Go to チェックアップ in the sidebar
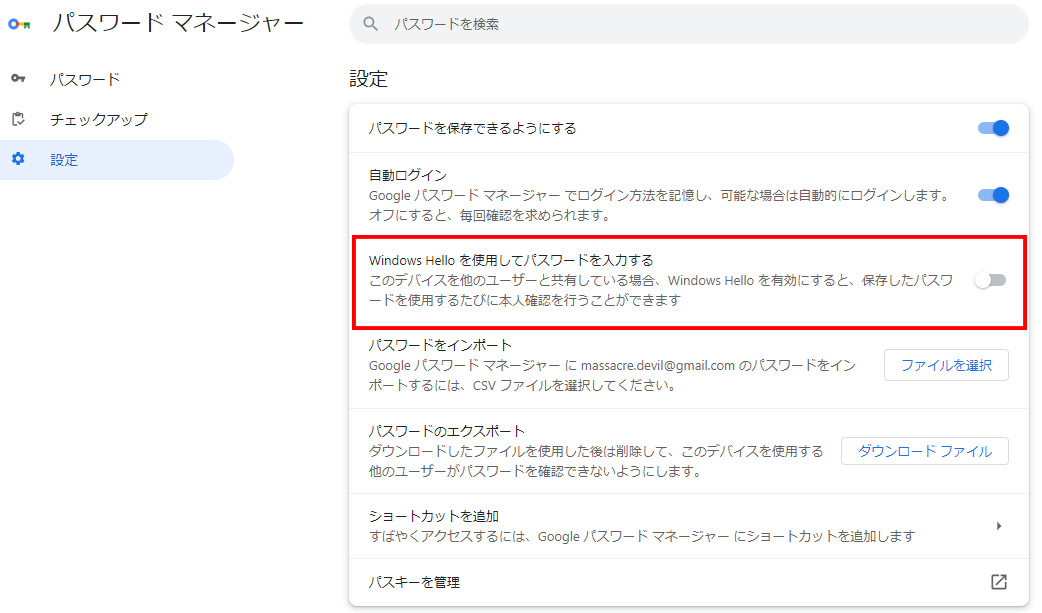Image resolution: width=1042 pixels, height=613 pixels. tap(98, 119)
